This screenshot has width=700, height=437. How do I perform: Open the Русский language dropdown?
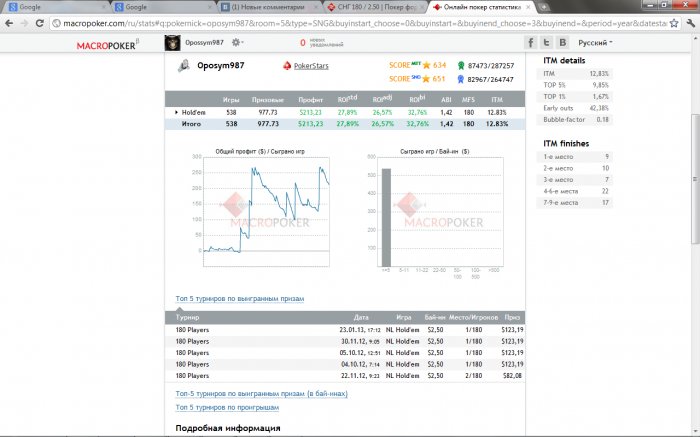595,43
